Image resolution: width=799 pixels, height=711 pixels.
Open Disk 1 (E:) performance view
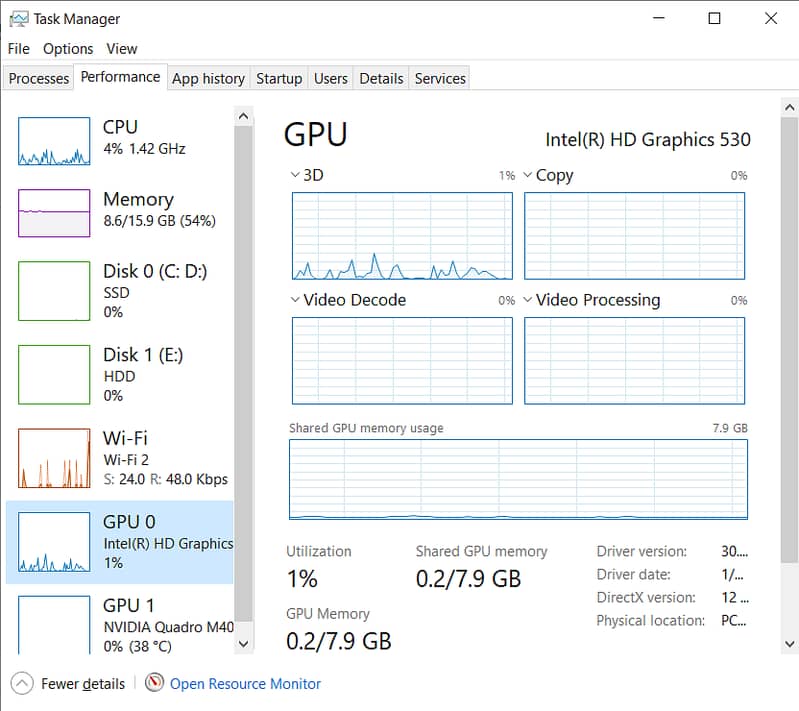coord(142,374)
